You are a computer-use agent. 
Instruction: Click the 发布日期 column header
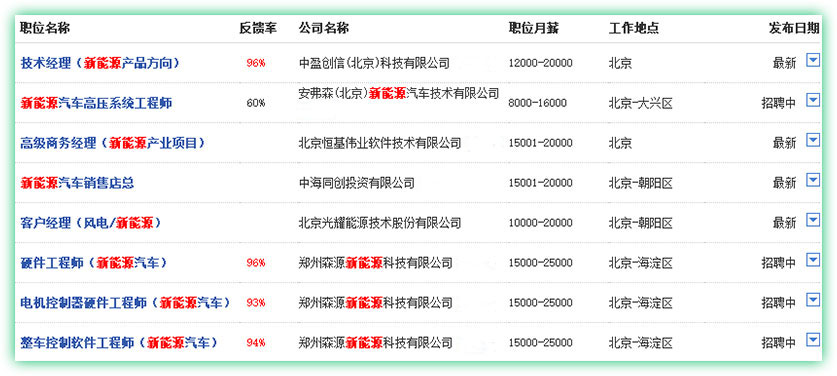point(794,28)
